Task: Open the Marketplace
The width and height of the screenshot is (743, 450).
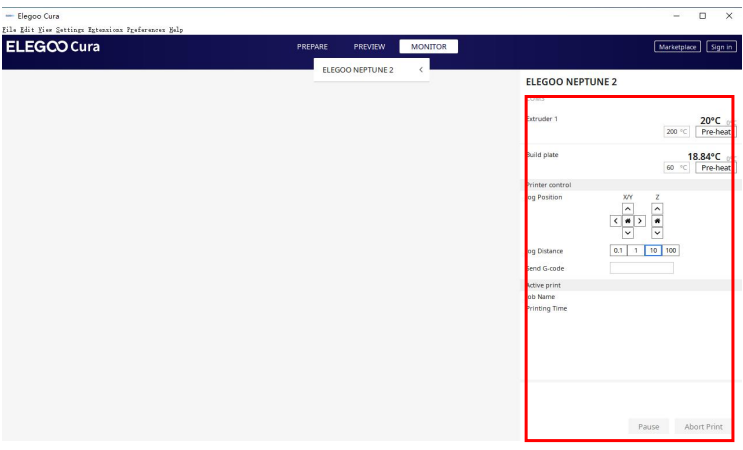Action: 677,46
